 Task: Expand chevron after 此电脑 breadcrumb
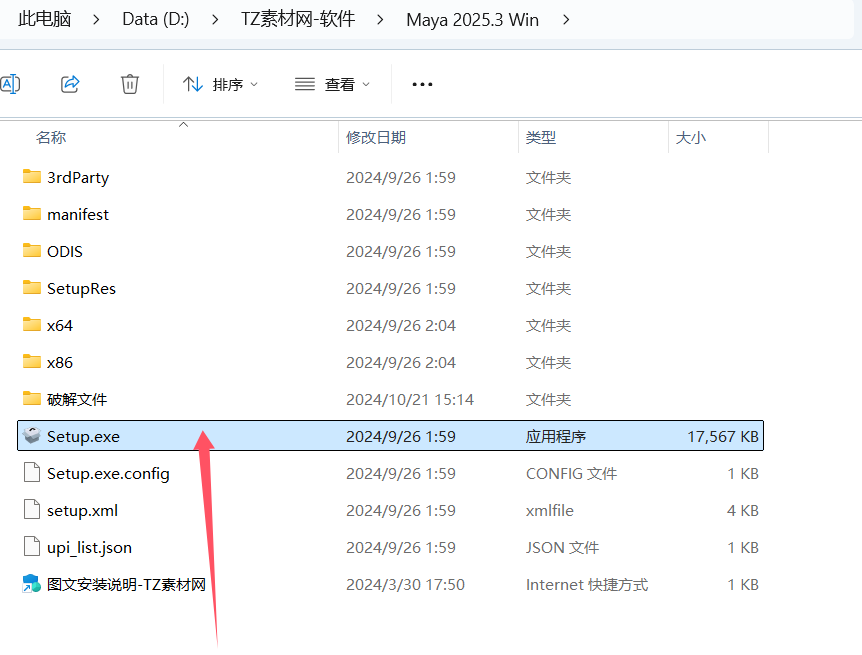point(97,20)
